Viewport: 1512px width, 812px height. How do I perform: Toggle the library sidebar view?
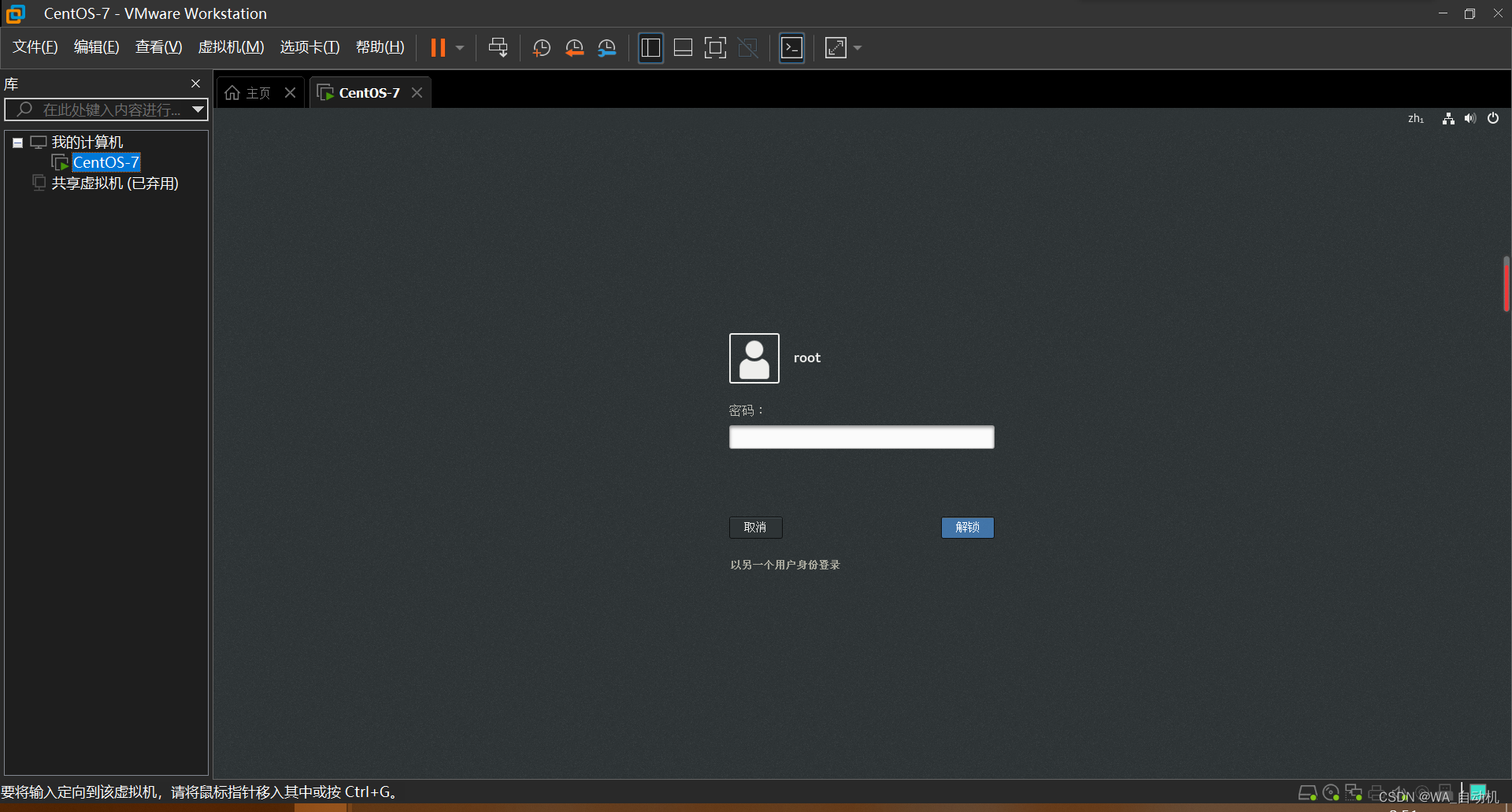coord(650,48)
